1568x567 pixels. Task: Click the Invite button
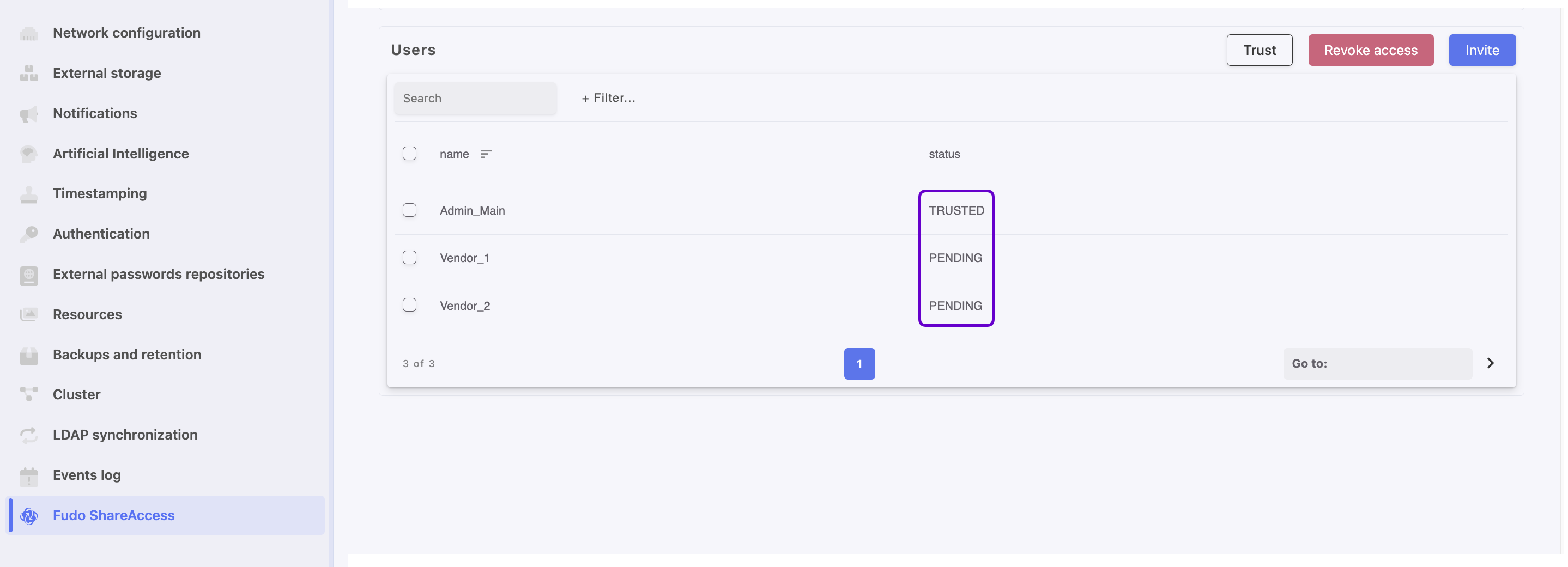click(1482, 50)
